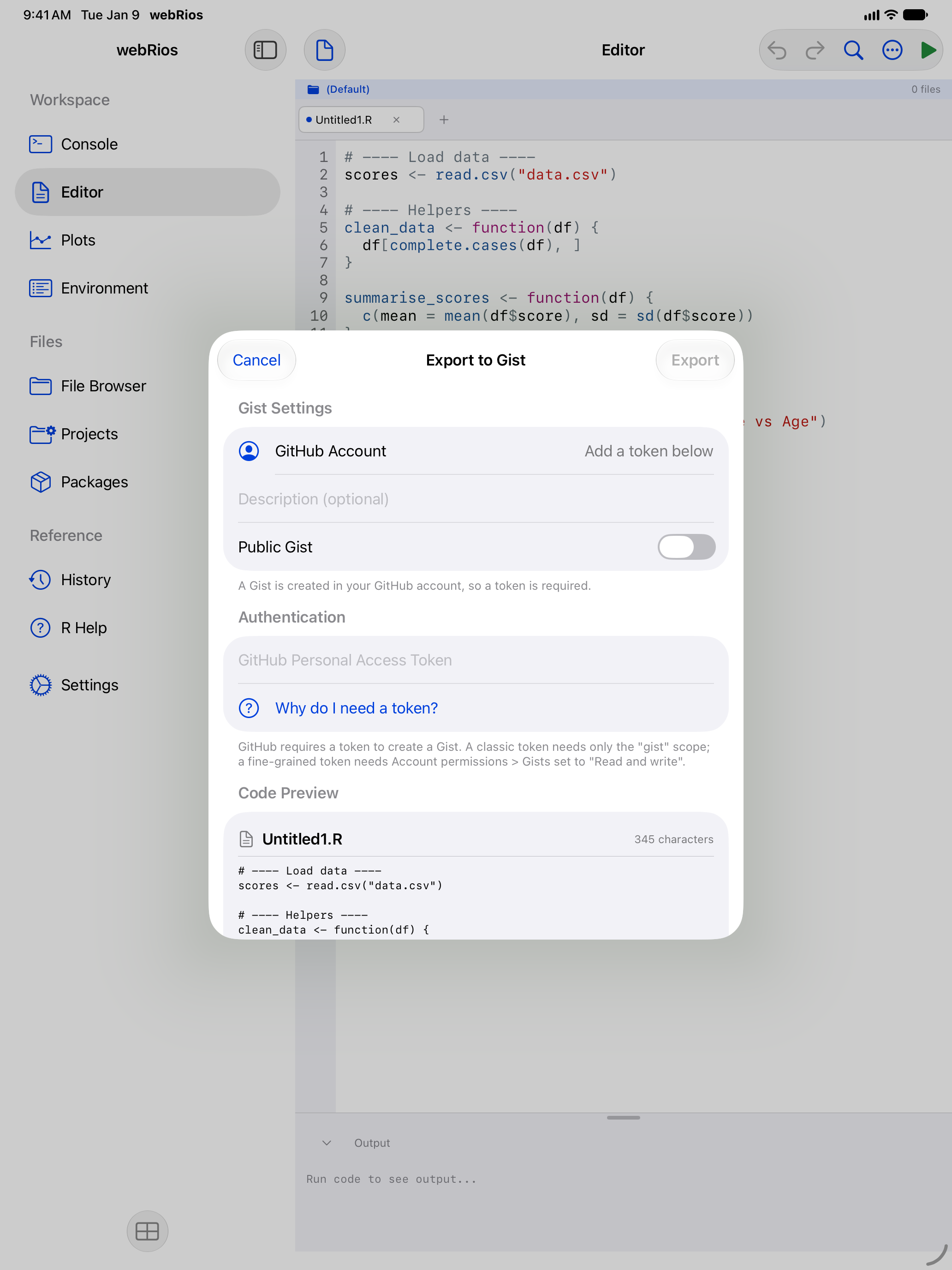Open Projects in the sidebar
Screen dimensions: 952x1270
(148, 433)
